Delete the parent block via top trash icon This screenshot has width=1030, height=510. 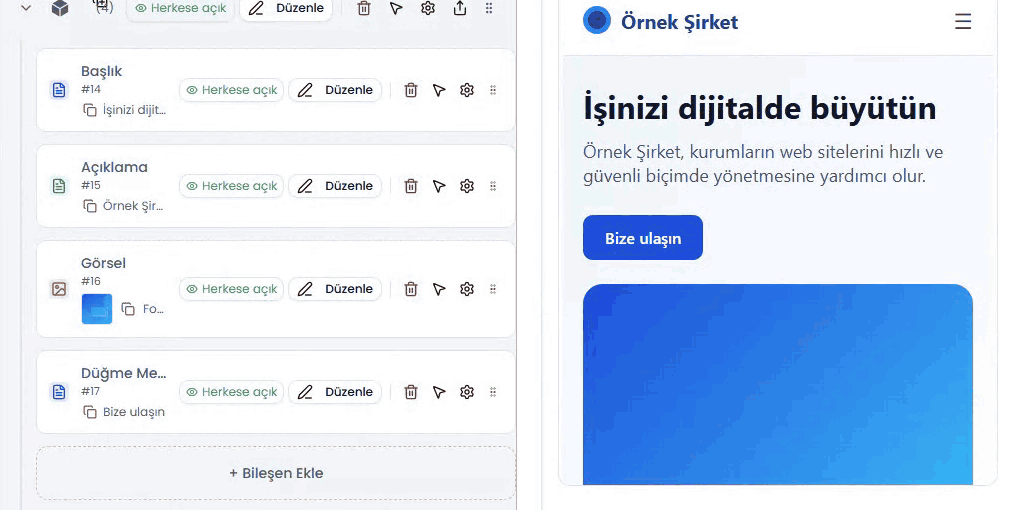[363, 9]
